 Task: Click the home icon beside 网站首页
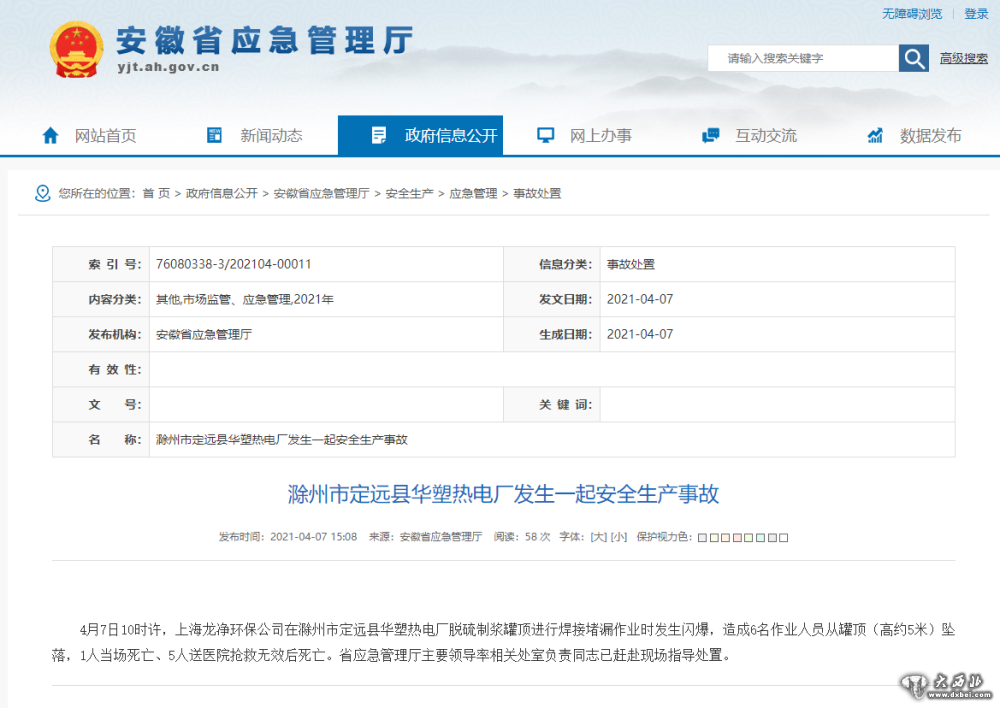[x=50, y=135]
